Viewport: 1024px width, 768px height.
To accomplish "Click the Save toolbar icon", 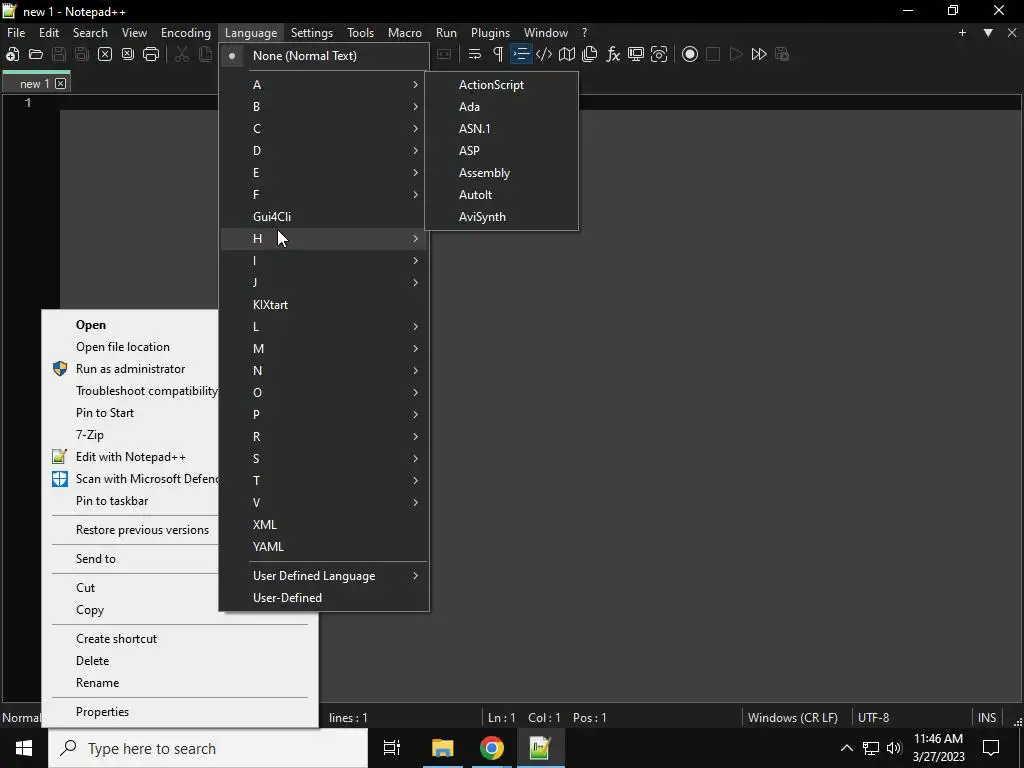I will (59, 54).
